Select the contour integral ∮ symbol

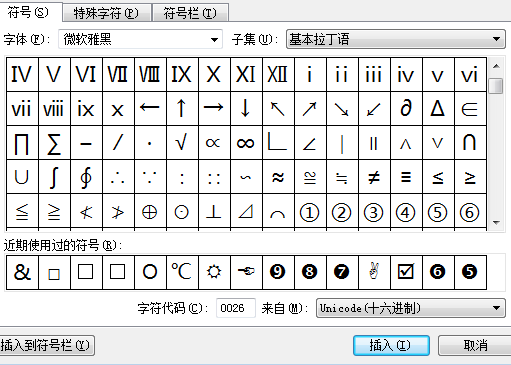coord(86,177)
